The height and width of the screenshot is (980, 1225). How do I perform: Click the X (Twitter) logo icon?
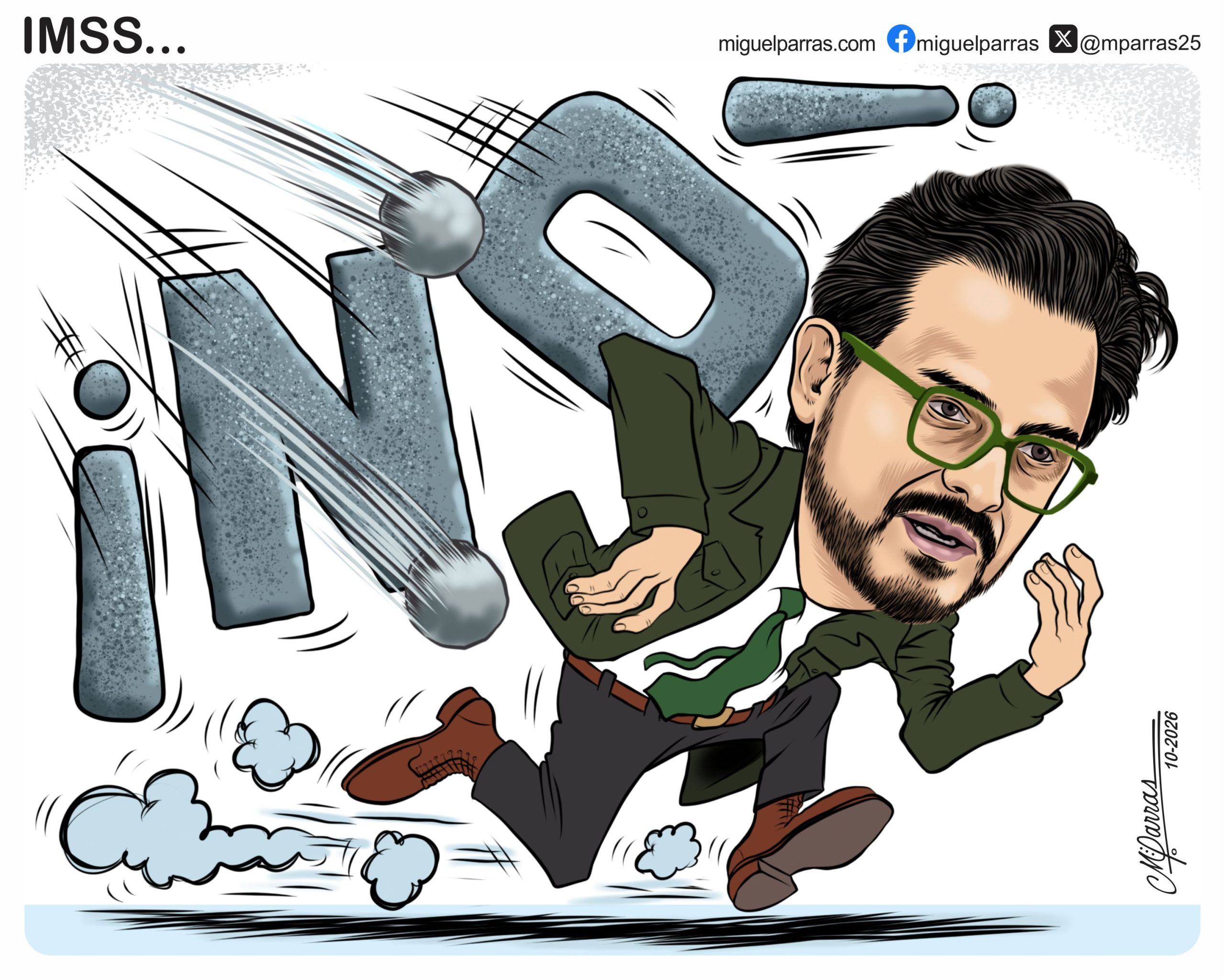pyautogui.click(x=1063, y=39)
